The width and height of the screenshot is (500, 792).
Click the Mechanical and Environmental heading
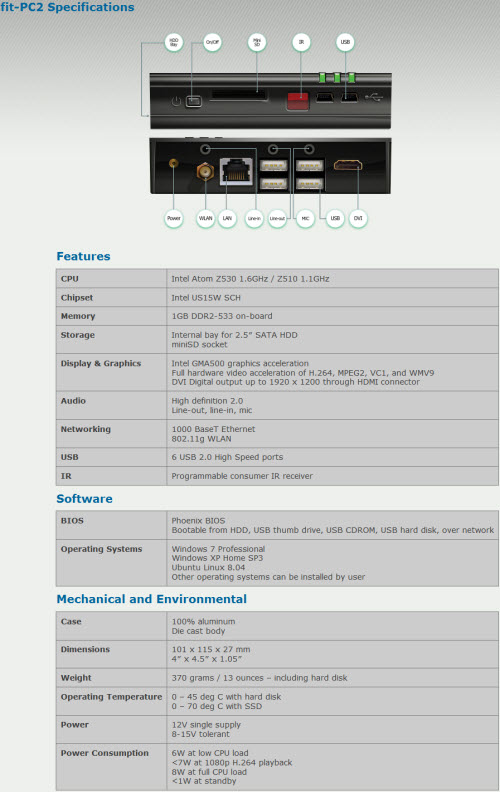(x=152, y=599)
